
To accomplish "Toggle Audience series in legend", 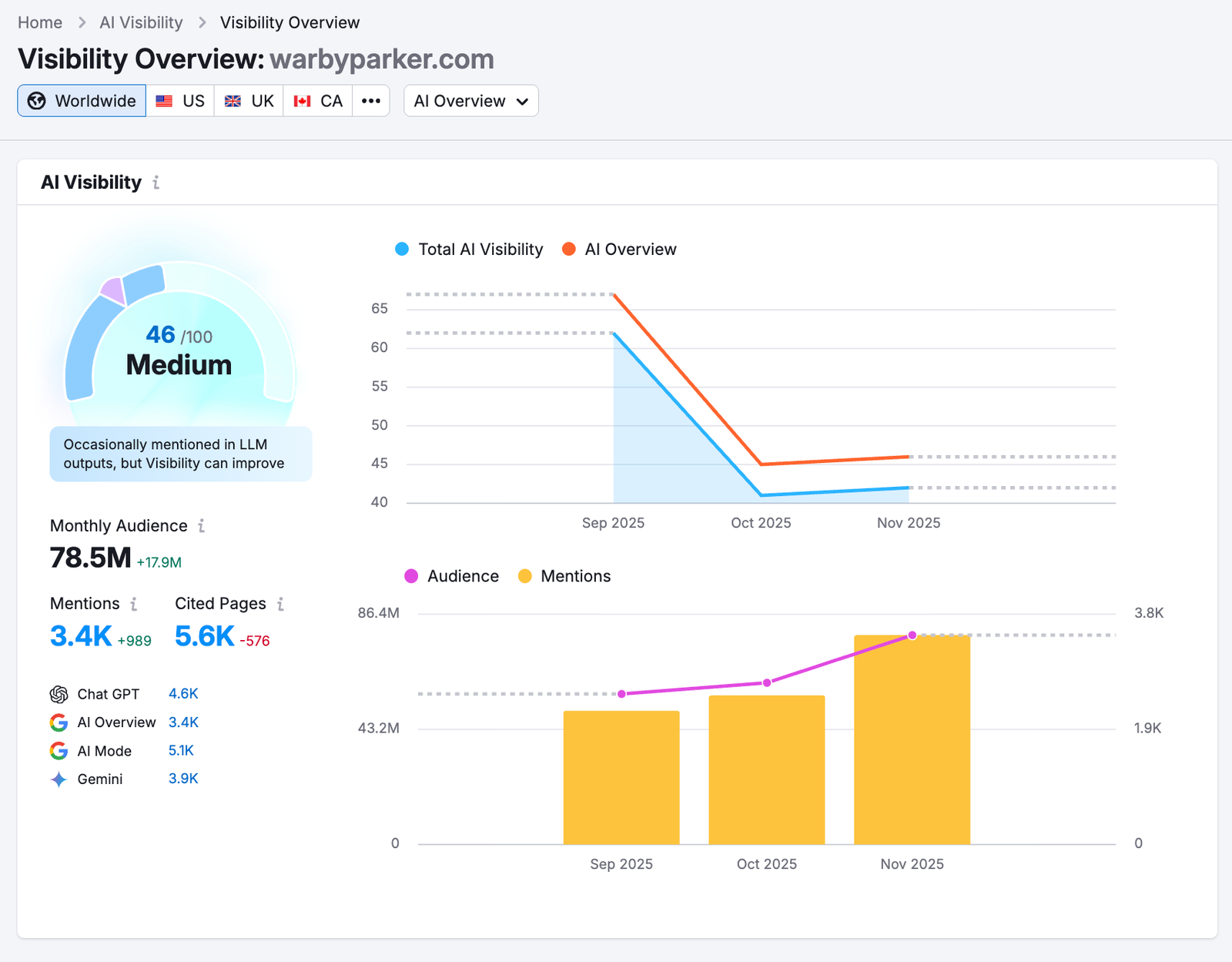I will (452, 576).
